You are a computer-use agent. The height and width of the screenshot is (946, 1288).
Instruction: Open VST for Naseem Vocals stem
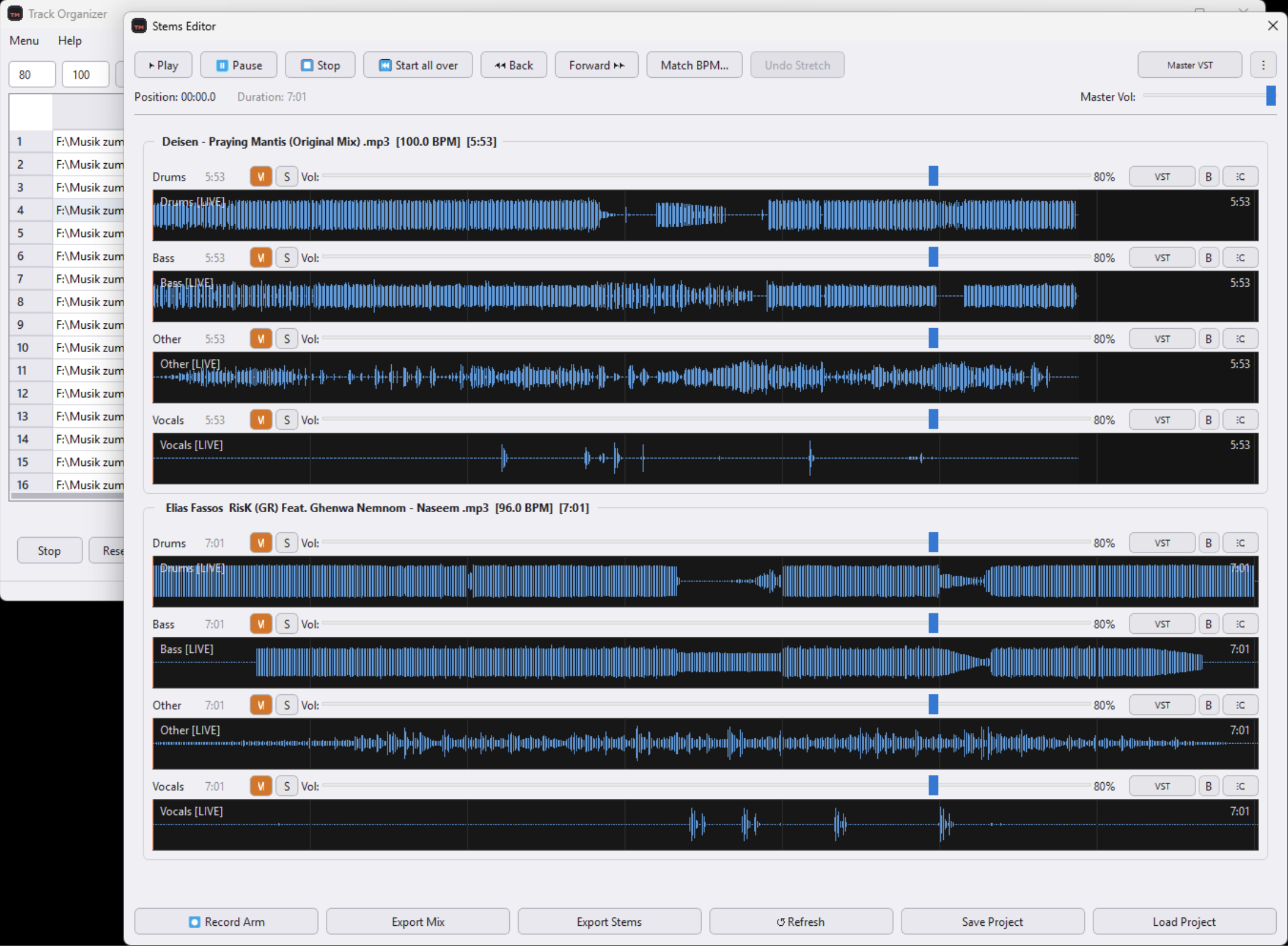tap(1162, 786)
